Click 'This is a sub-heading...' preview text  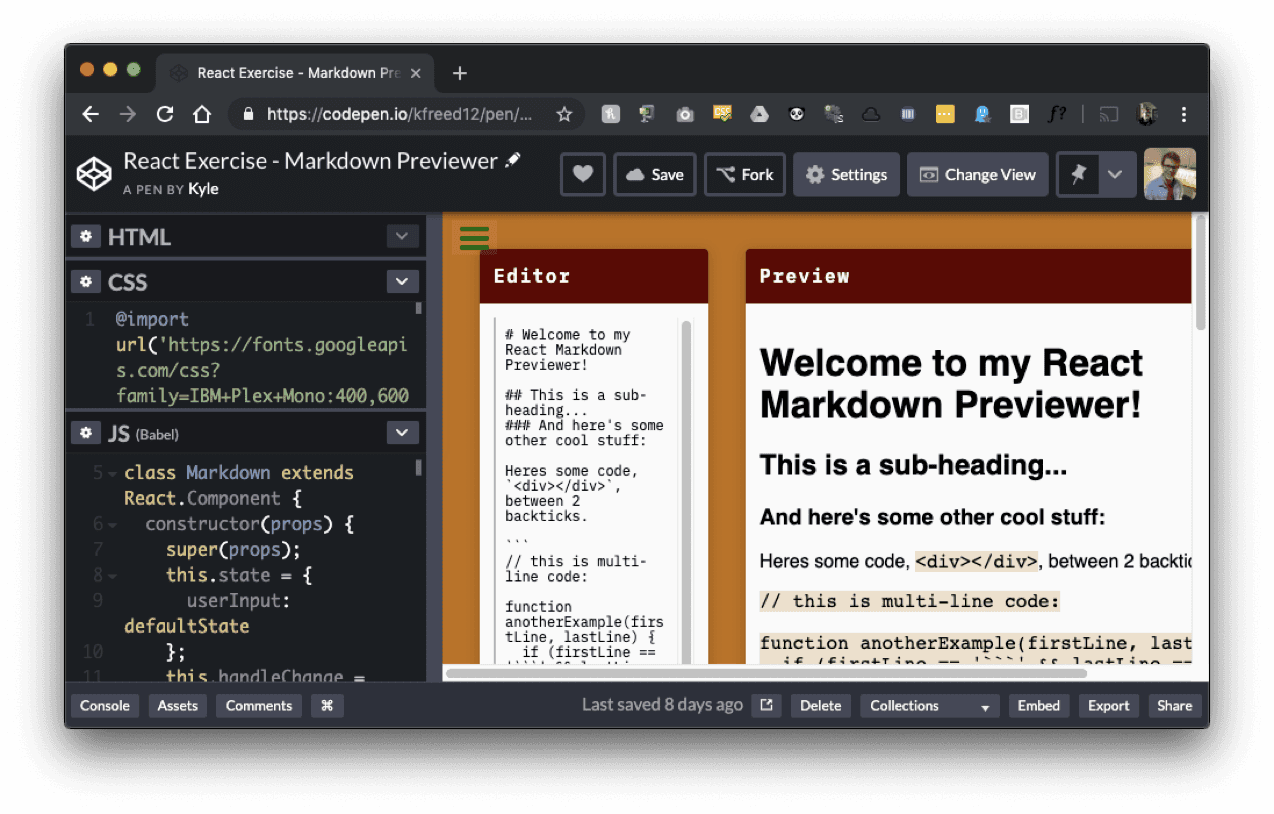(x=913, y=465)
